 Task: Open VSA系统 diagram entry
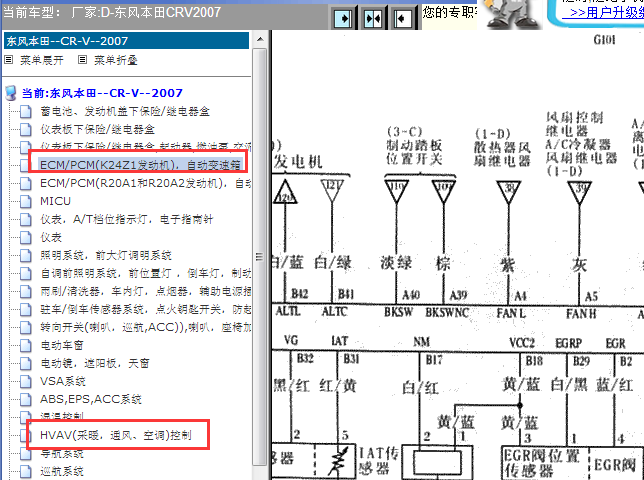click(62, 381)
